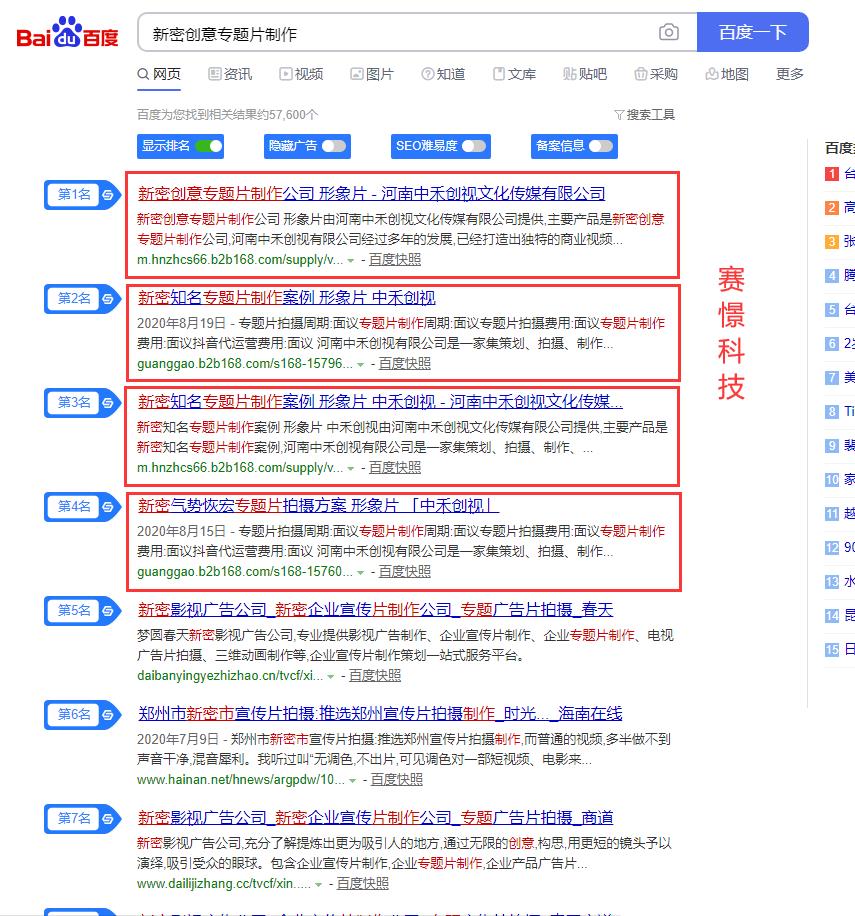The height and width of the screenshot is (916, 855).
Task: Click hot search rank 15 item
Action: (x=840, y=649)
